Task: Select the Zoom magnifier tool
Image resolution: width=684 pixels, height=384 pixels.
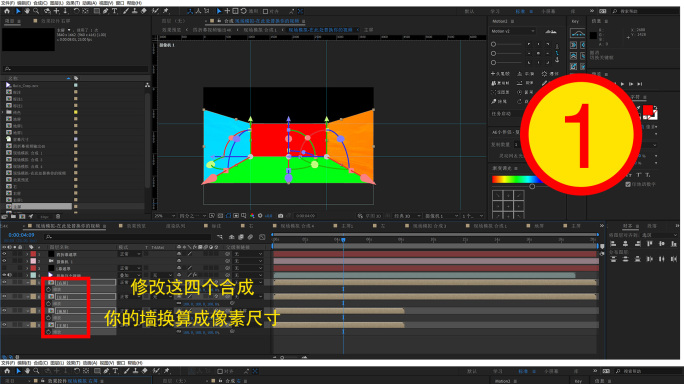Action: coord(36,11)
